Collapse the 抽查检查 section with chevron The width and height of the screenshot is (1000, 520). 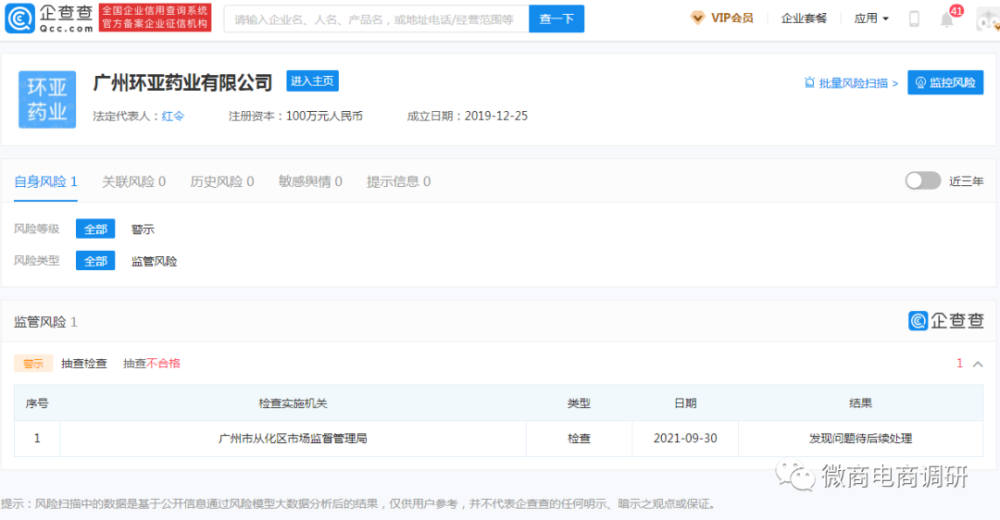[978, 364]
